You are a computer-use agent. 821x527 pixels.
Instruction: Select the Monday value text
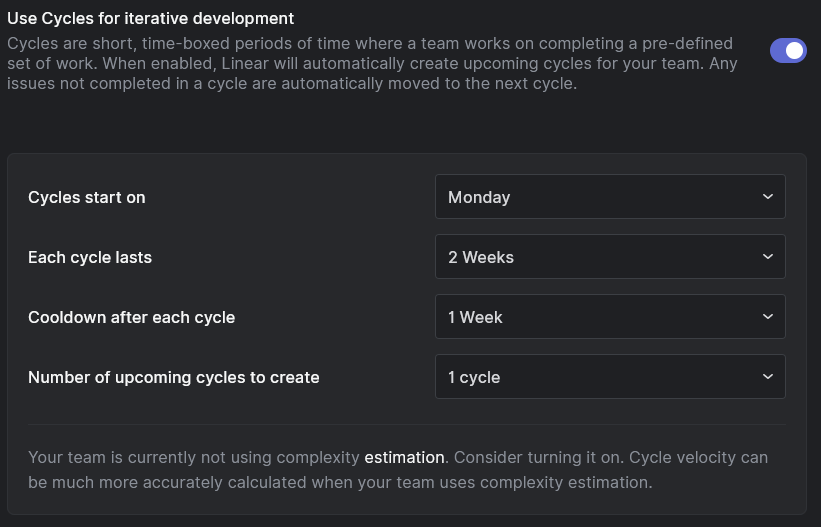[479, 197]
